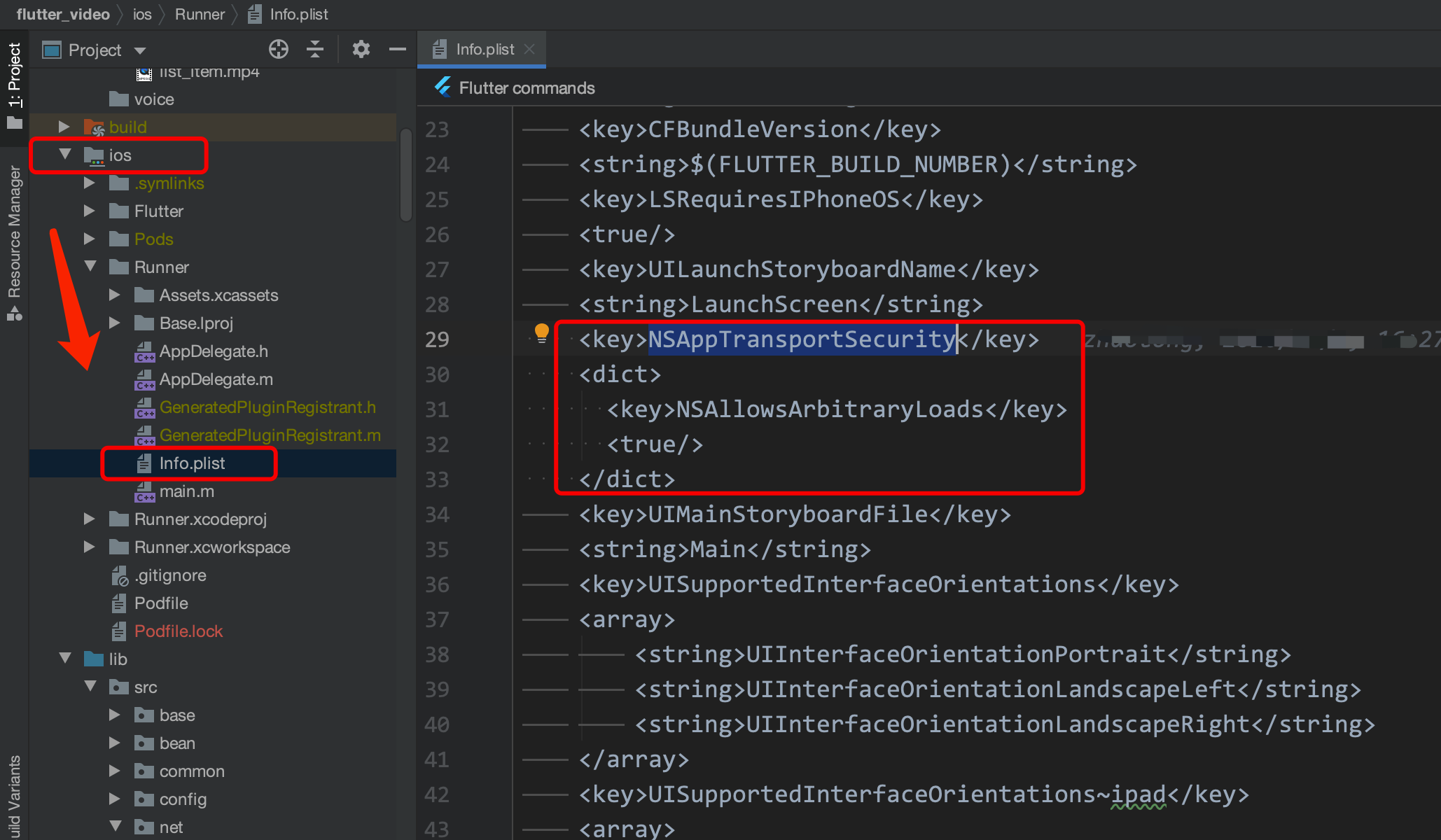Open Project panel settings gear
1441x840 pixels.
[361, 49]
